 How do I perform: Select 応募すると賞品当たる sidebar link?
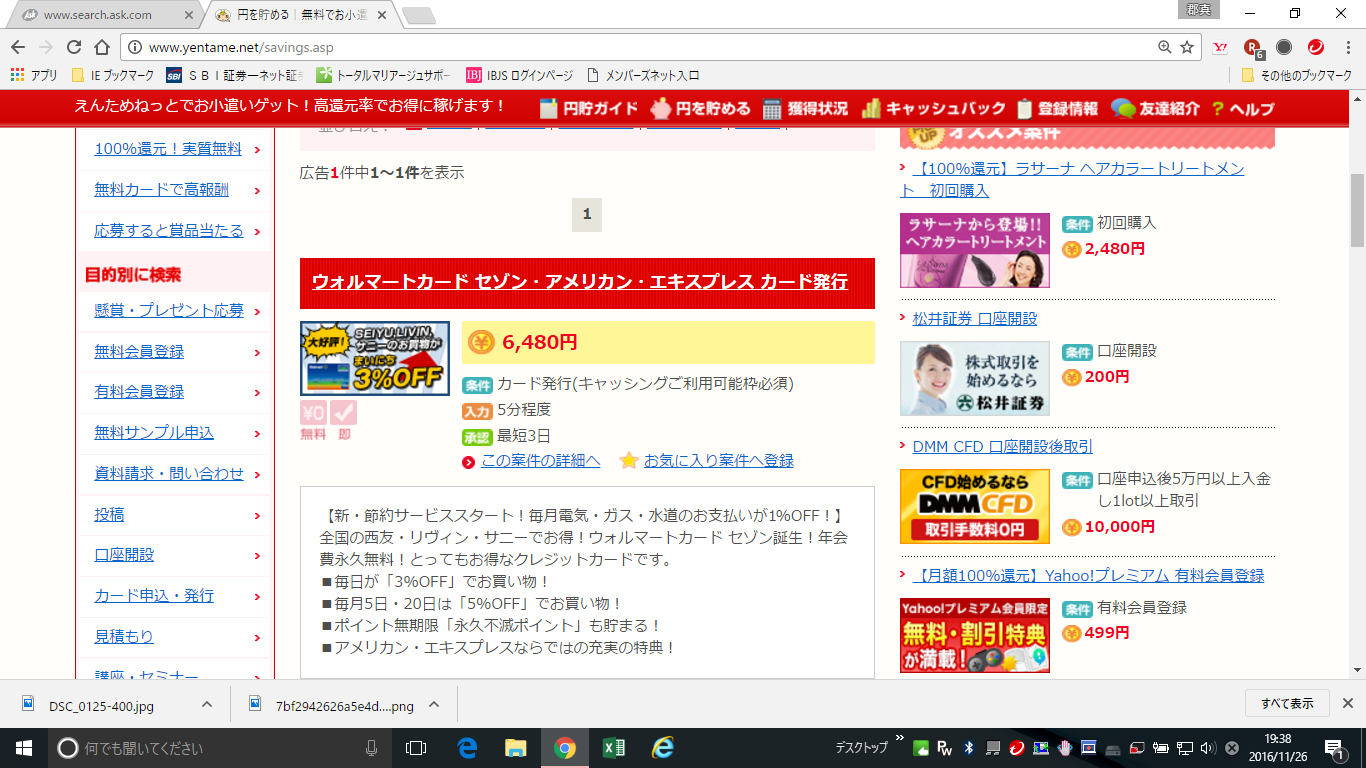169,231
